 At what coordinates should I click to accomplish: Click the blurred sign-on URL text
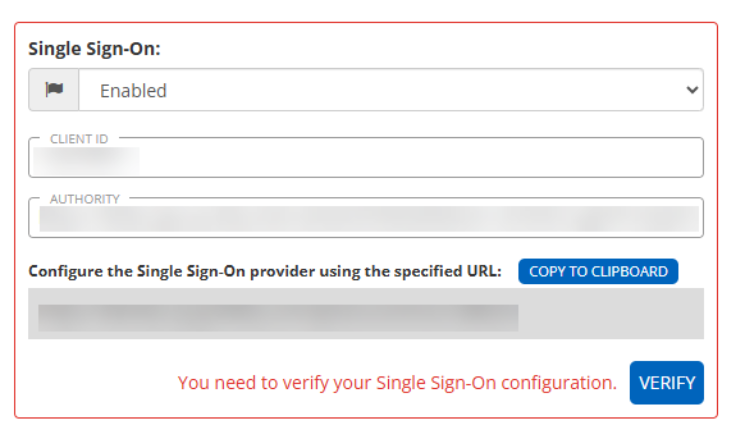(278, 317)
